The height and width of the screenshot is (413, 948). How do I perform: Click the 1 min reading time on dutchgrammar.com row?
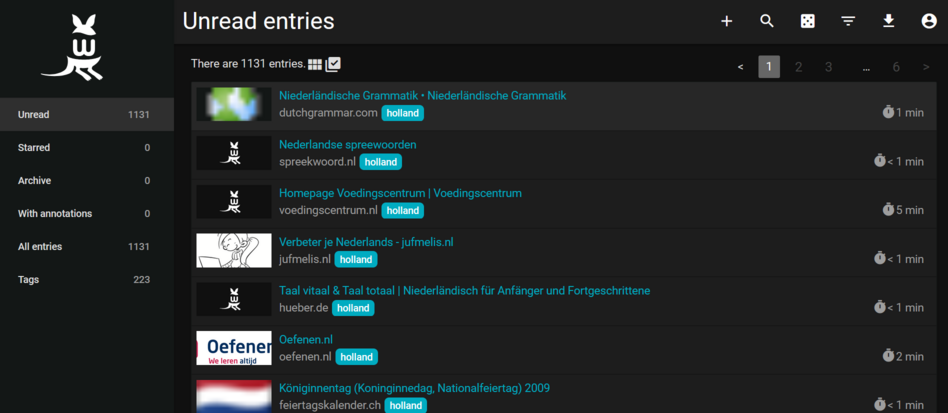tap(903, 112)
